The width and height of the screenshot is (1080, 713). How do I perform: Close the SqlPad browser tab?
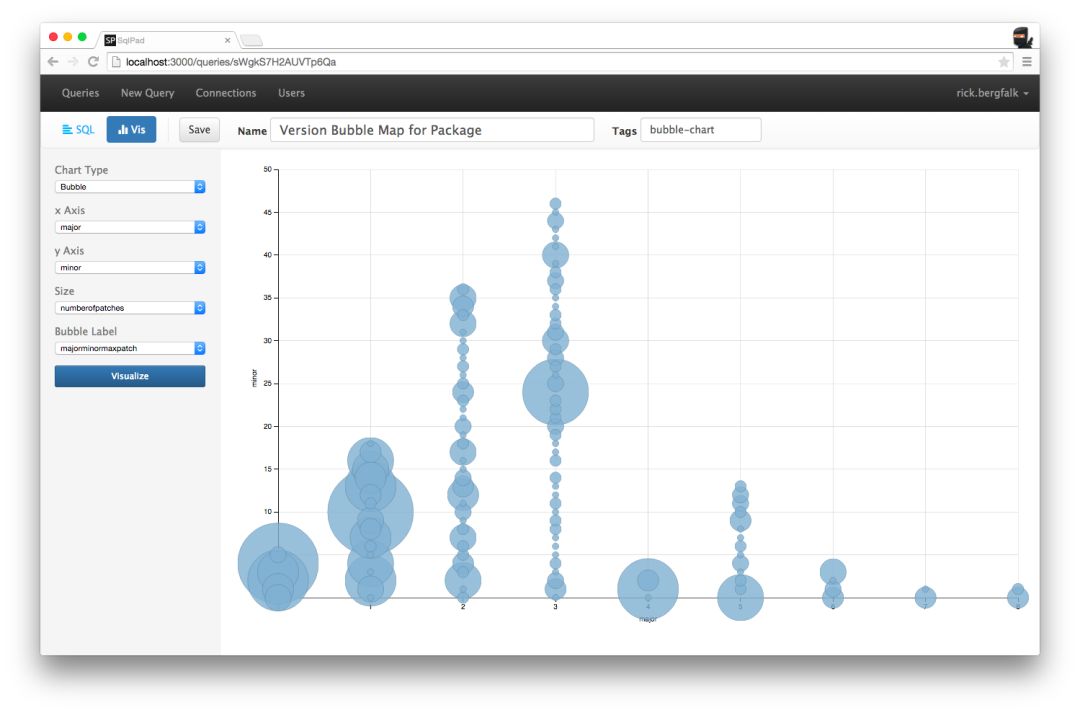[227, 41]
